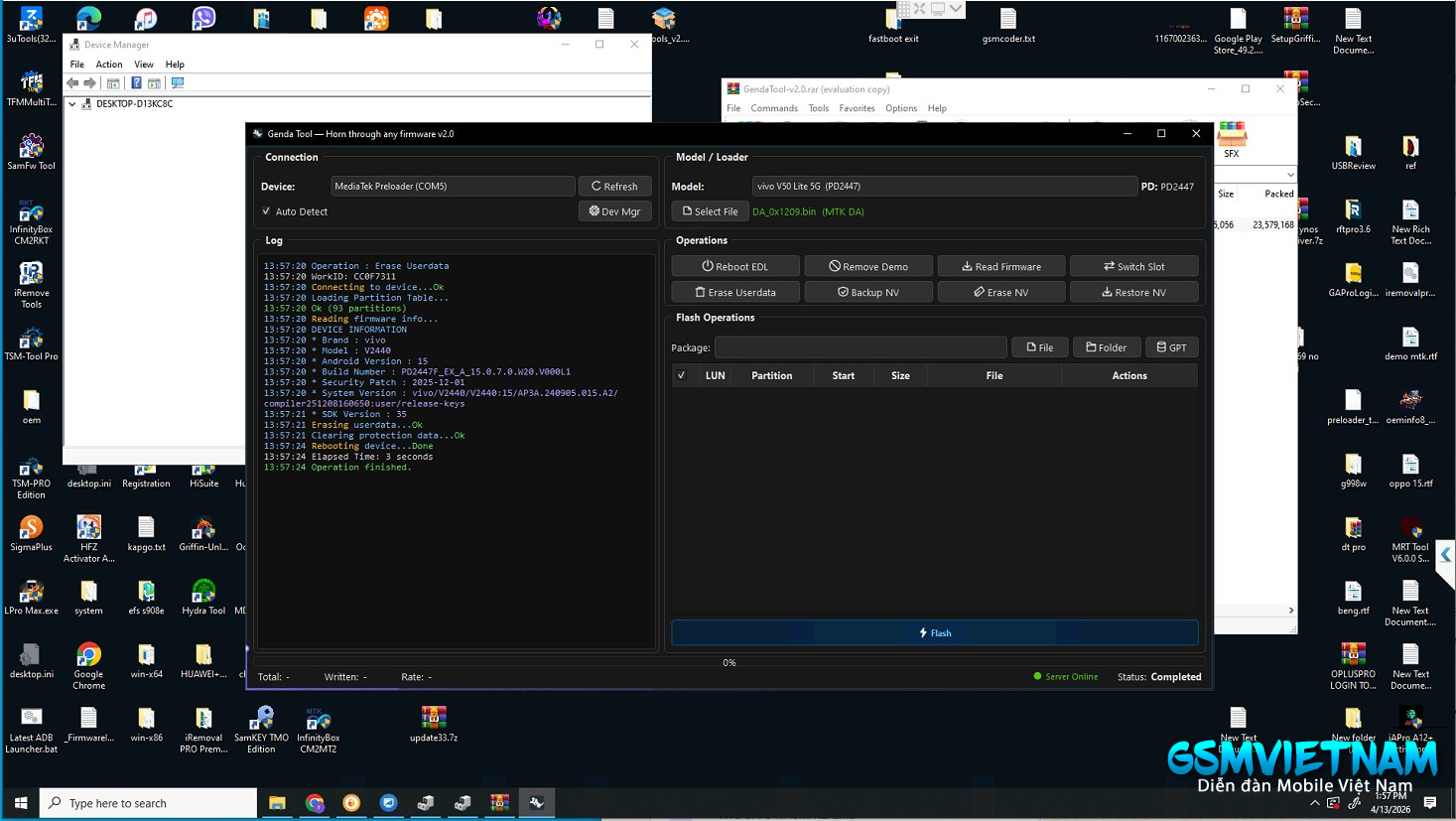
Task: Open Google Chrome from the Windows taskbar
Action: (x=315, y=803)
